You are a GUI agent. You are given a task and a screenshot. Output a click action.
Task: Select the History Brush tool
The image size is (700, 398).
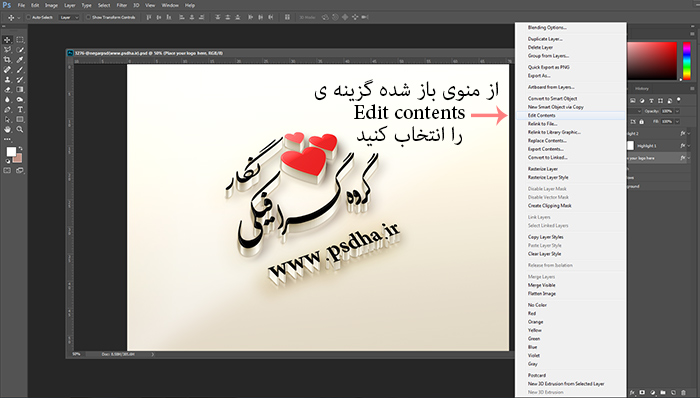click(x=20, y=79)
